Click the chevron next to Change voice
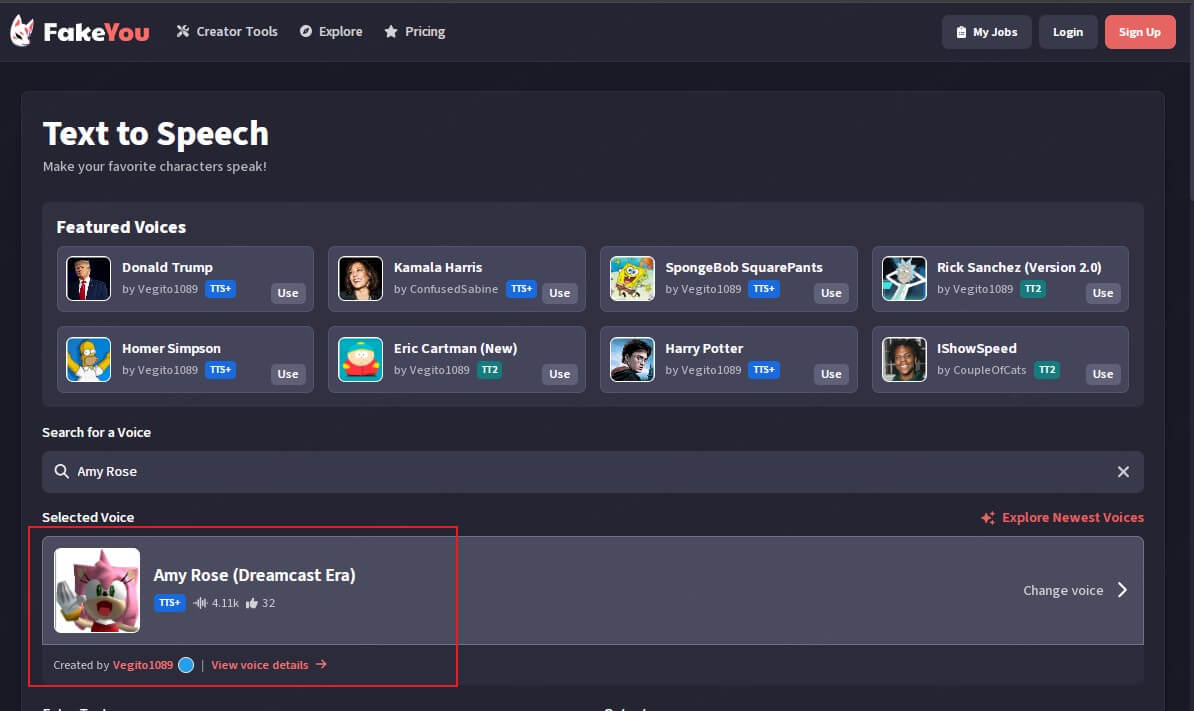Viewport: 1194px width, 711px height. pos(1122,590)
